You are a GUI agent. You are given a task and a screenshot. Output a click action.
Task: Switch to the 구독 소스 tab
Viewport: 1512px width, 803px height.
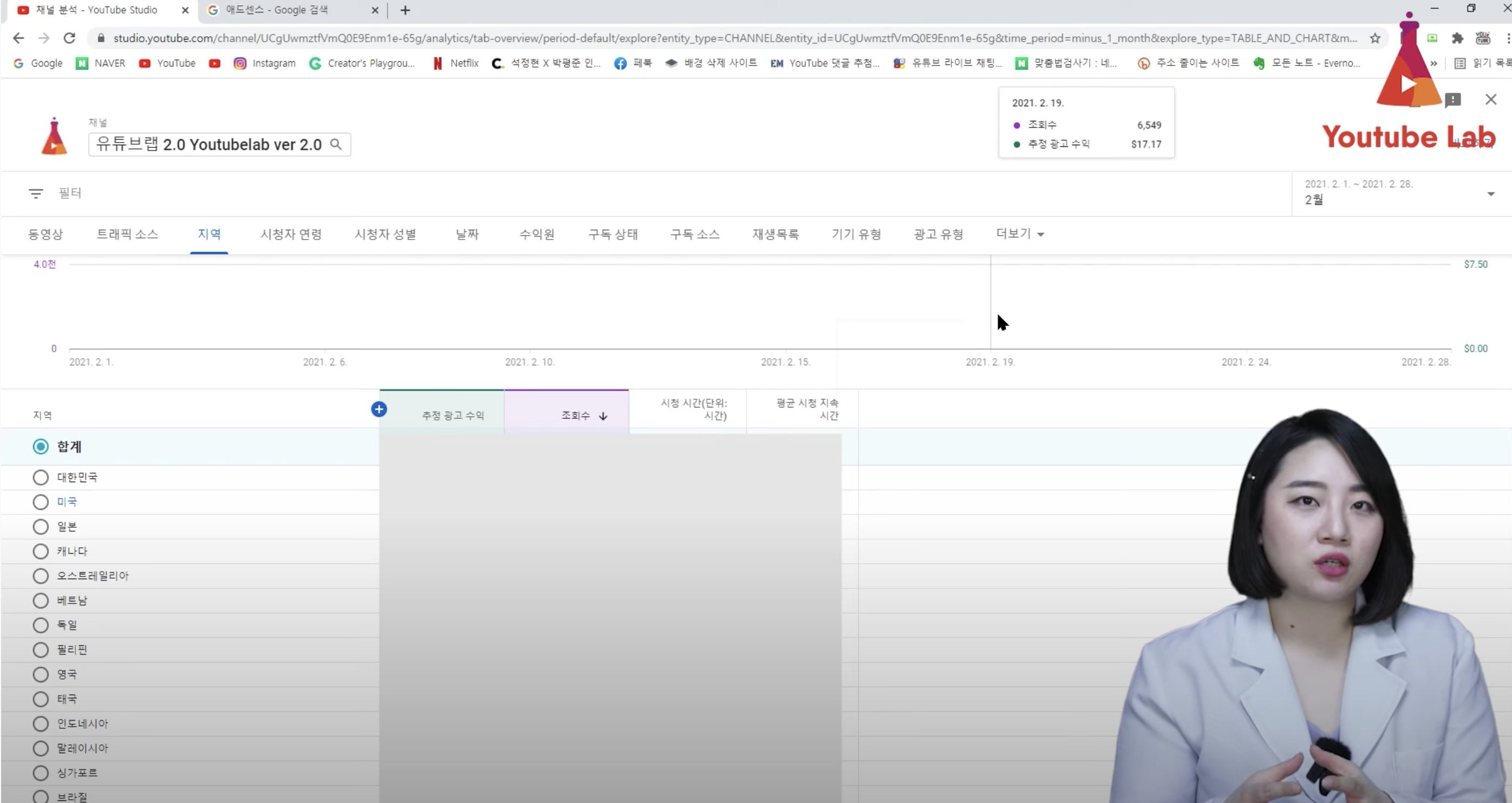[695, 235]
